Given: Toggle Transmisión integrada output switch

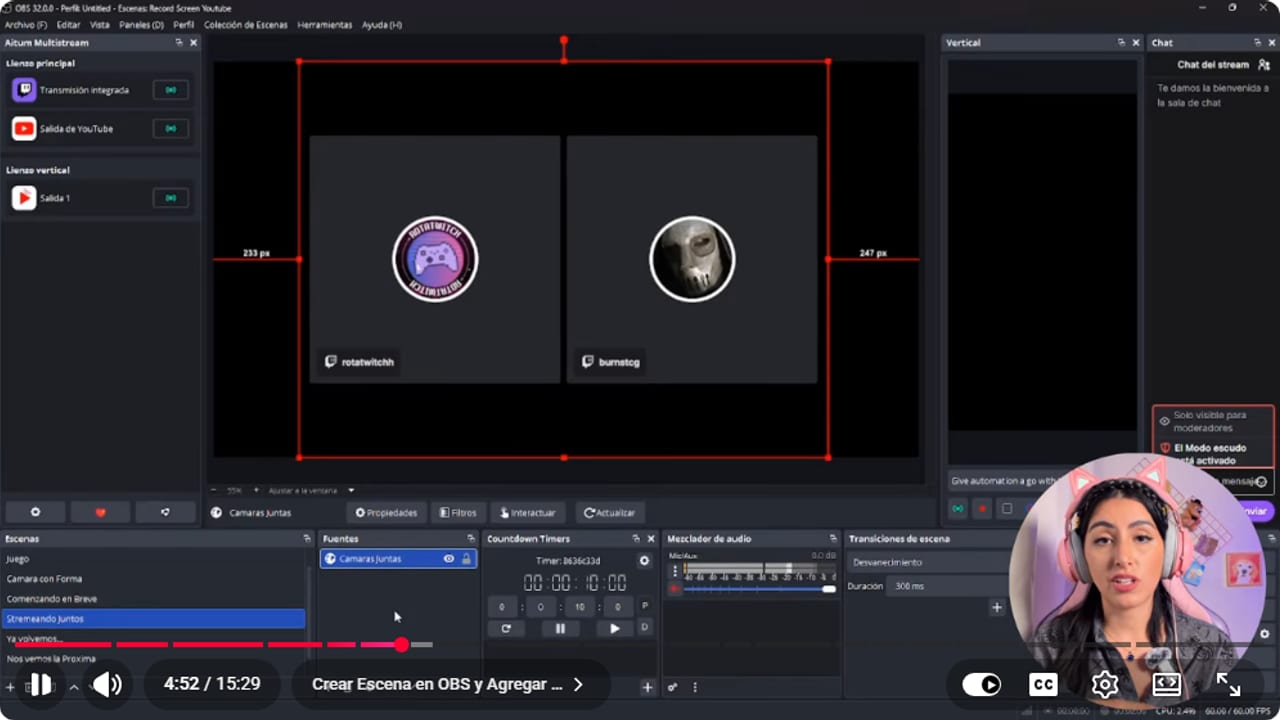Looking at the screenshot, I should coord(171,90).
